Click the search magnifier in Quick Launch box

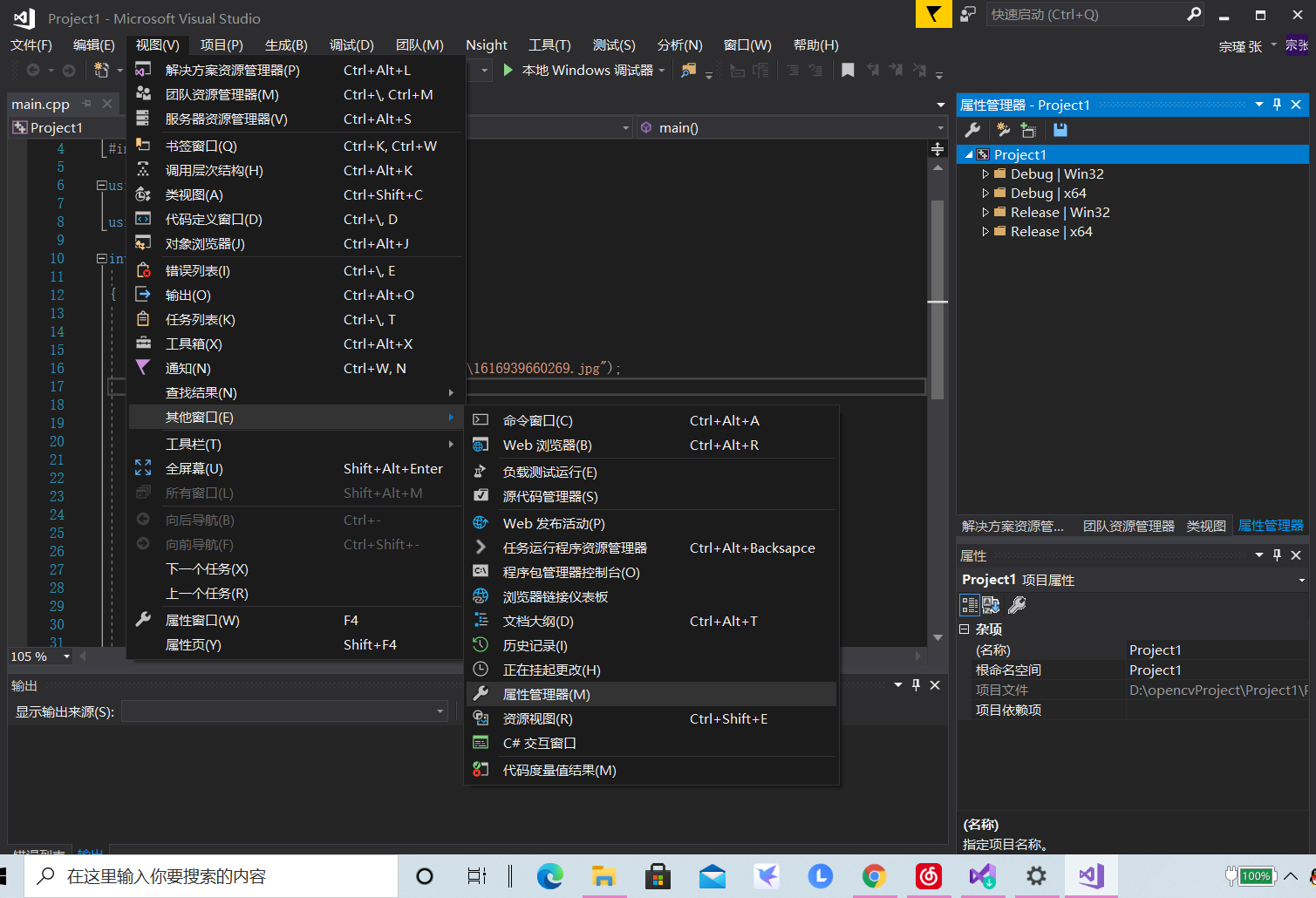click(x=1194, y=14)
